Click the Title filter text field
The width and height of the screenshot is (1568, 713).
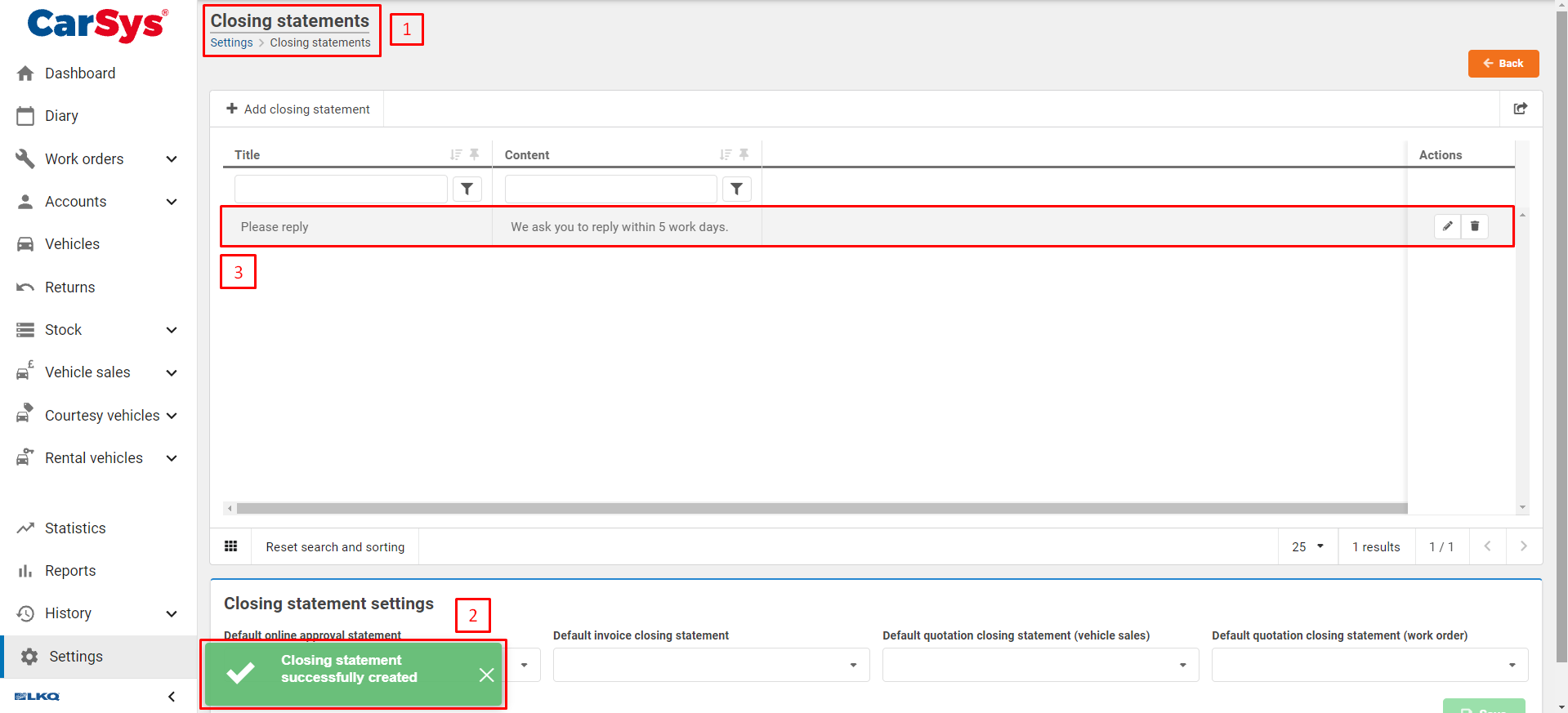[x=341, y=189]
